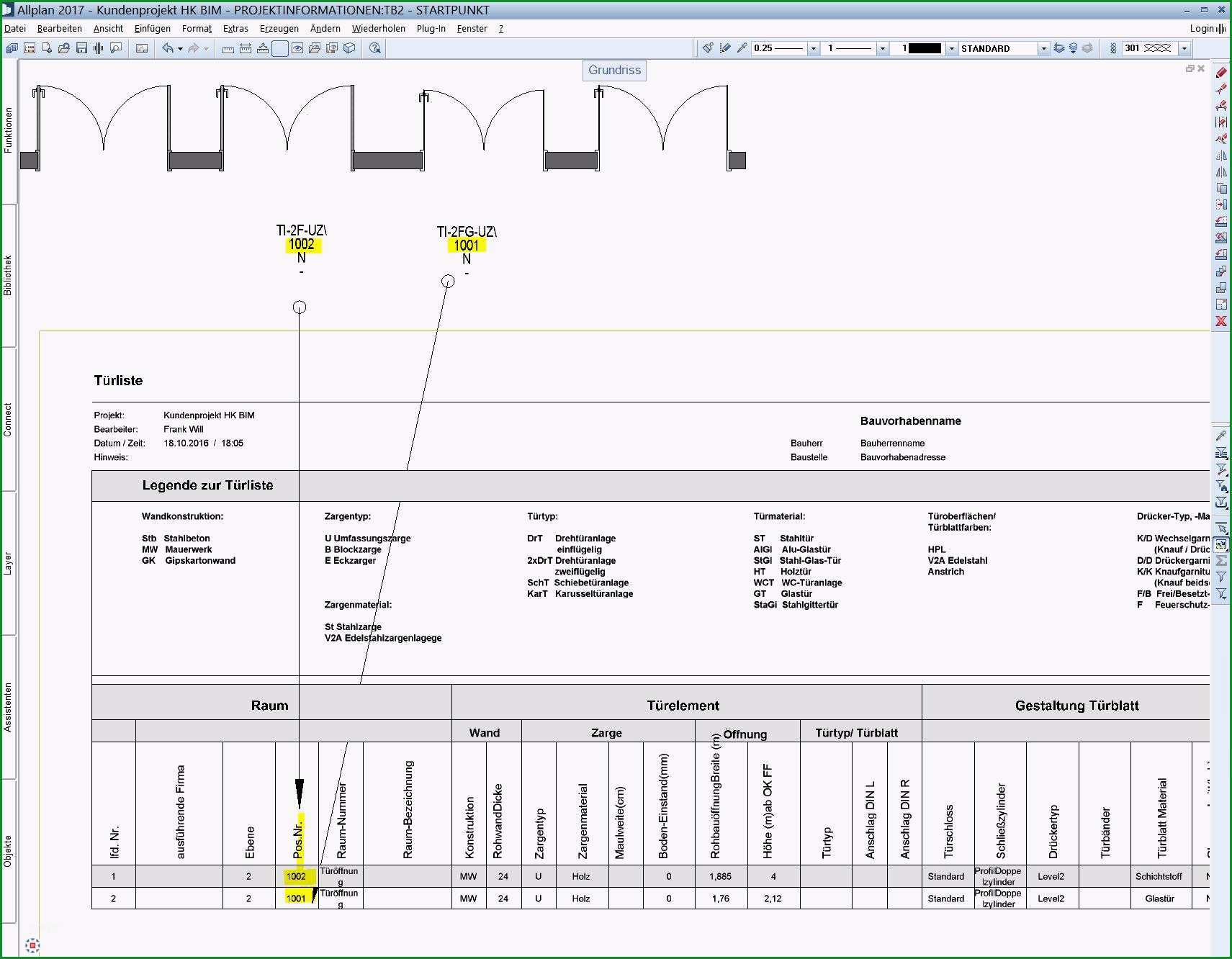Click the 3D box view icon
Screen dimensions: 1232x959
tap(349, 48)
